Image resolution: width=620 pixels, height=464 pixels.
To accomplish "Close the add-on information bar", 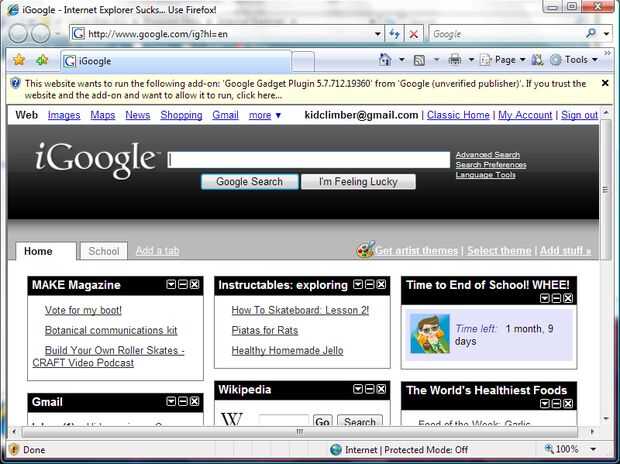I will 605,83.
